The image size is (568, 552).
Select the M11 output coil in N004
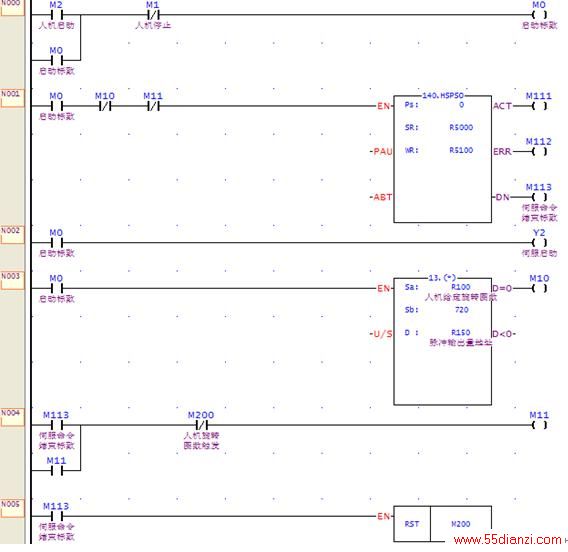539,425
